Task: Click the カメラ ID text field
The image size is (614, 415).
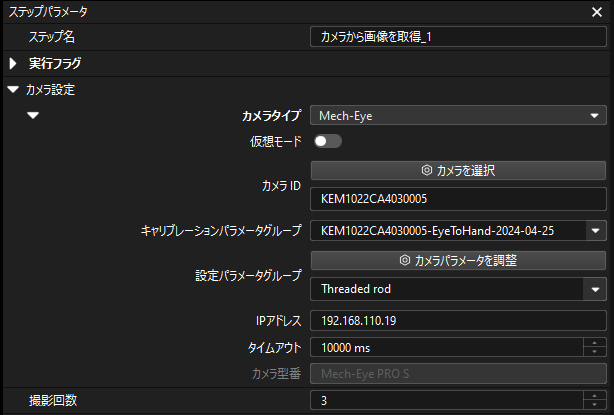Action: (458, 198)
